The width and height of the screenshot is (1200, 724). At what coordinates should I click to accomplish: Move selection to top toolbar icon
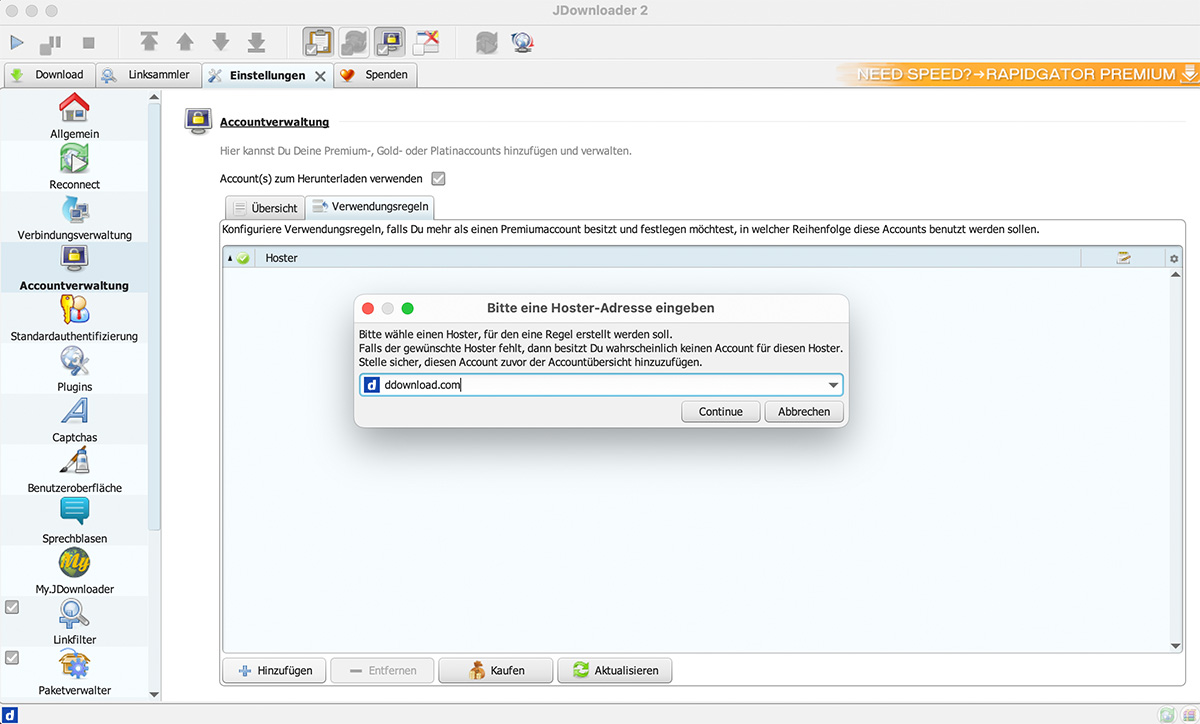149,42
